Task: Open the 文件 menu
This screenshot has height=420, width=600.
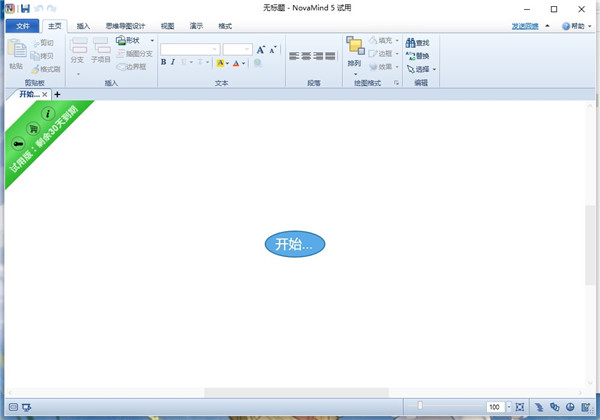Action: pos(24,25)
